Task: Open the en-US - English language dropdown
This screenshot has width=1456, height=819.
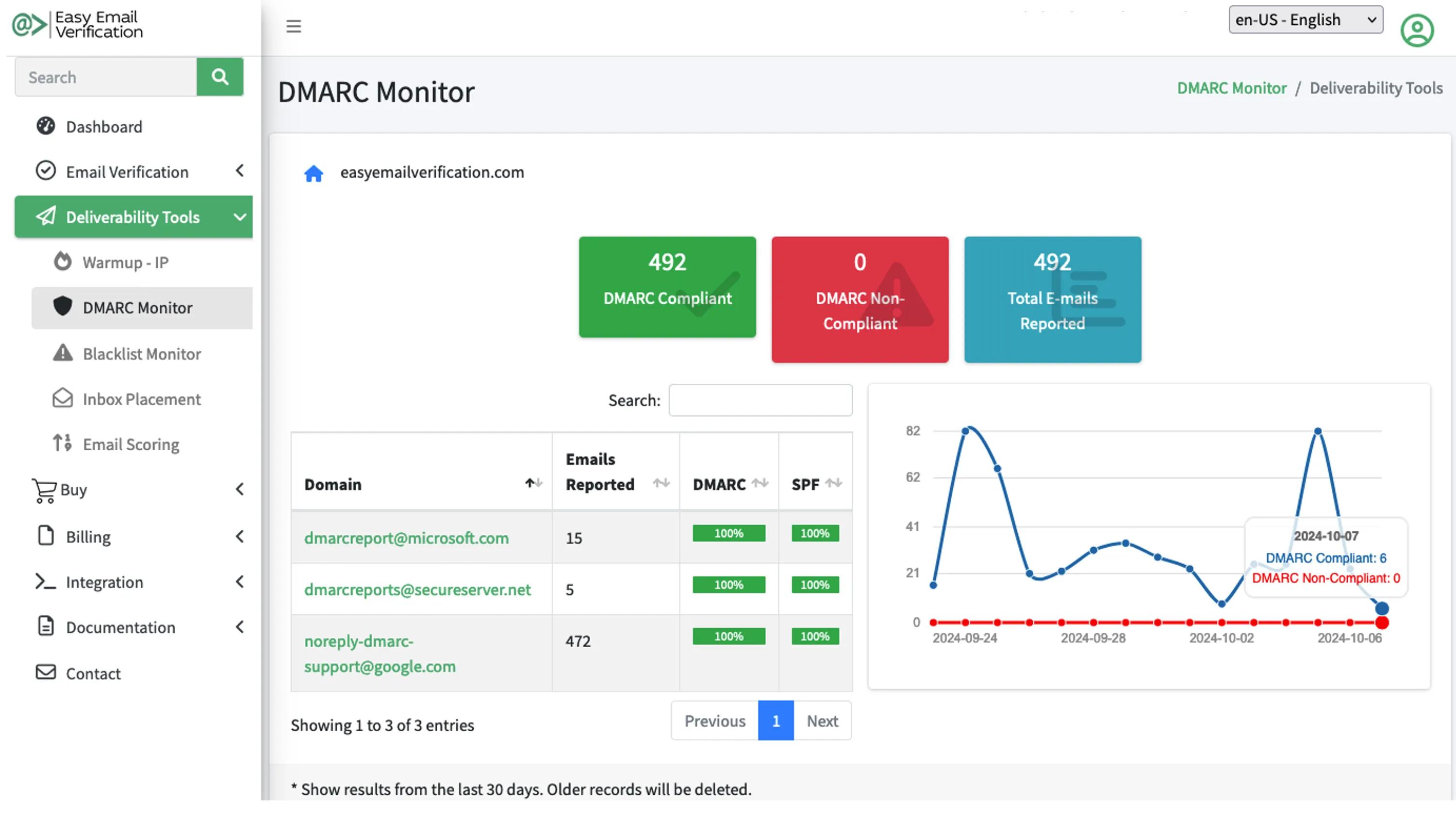Action: coord(1306,20)
